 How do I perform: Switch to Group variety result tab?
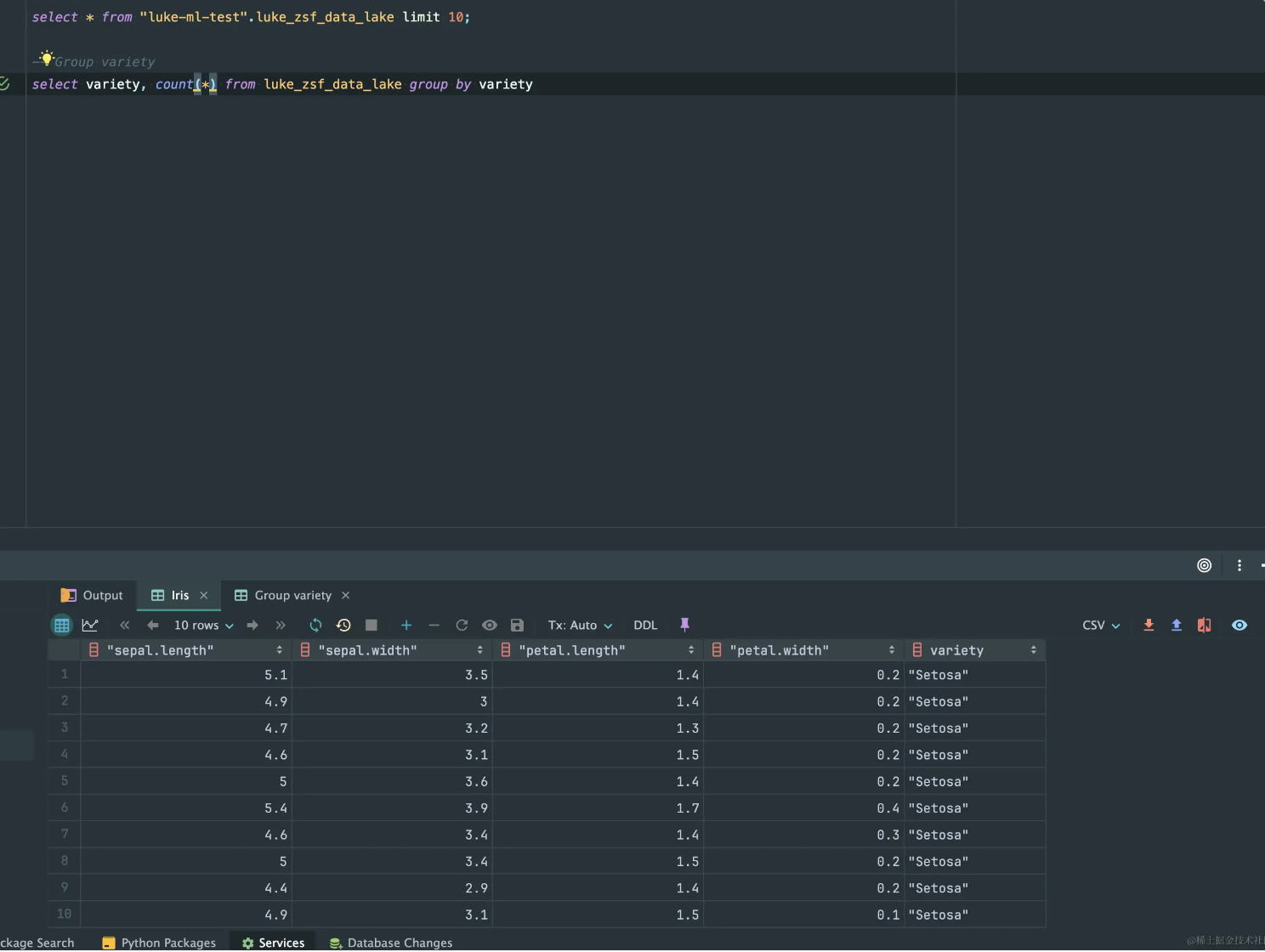(283, 596)
